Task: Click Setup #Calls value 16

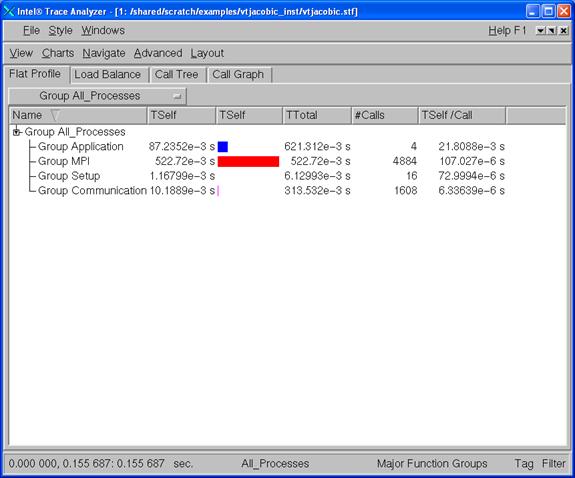Action: (x=411, y=176)
